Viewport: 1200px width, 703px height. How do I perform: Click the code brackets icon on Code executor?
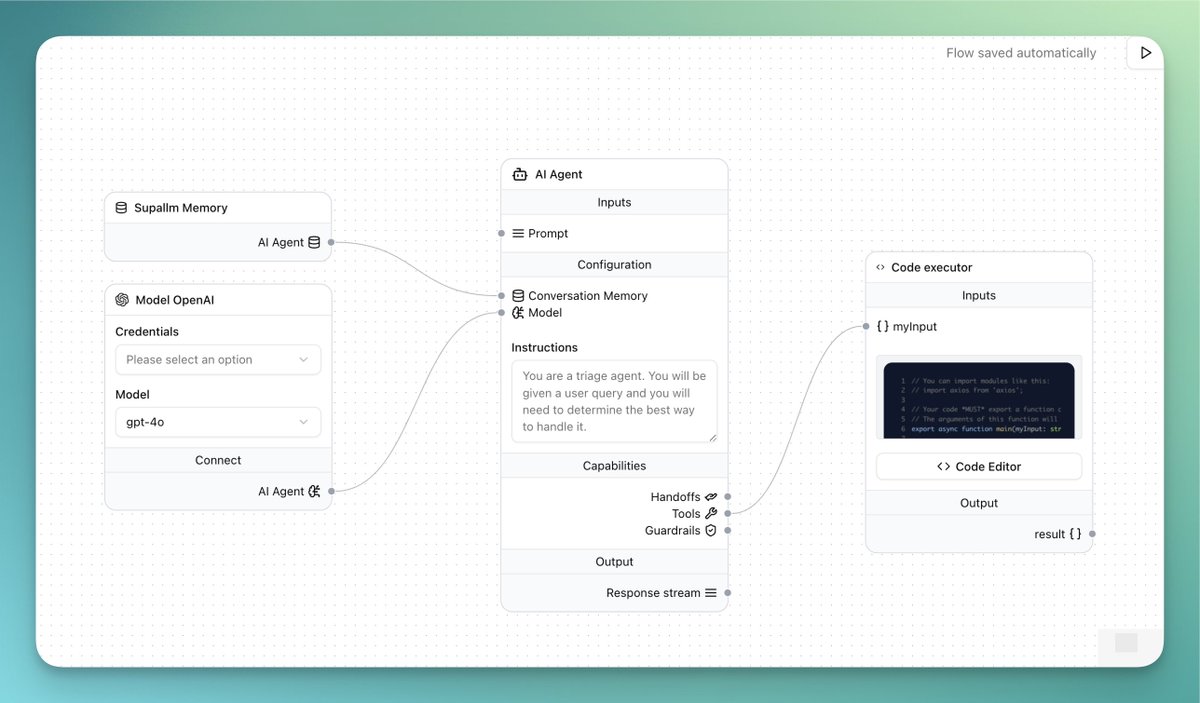882,266
